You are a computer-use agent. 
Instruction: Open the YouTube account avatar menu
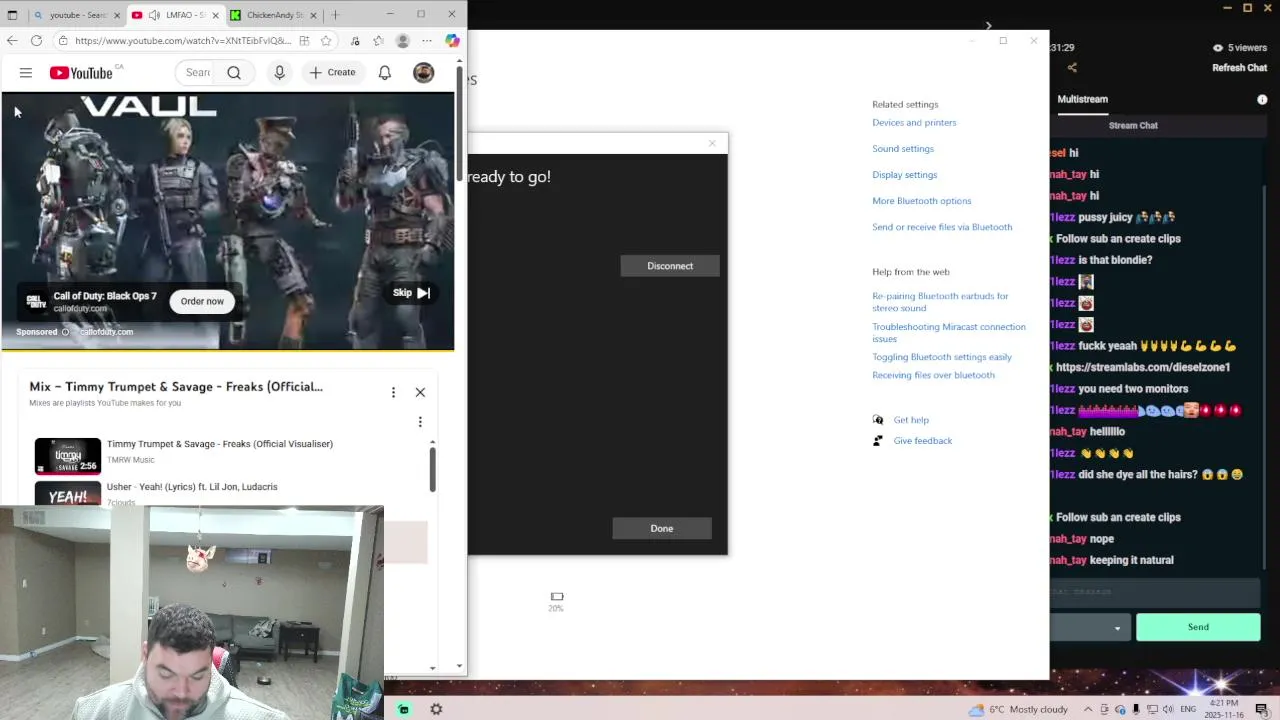pos(424,73)
